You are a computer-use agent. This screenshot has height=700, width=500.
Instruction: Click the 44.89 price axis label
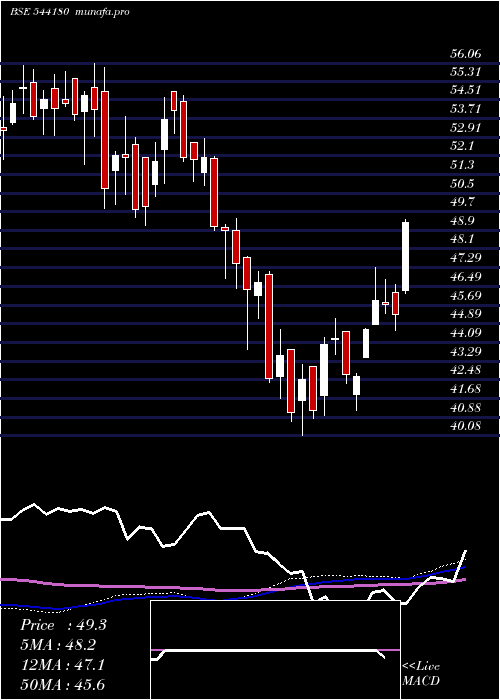[466, 313]
